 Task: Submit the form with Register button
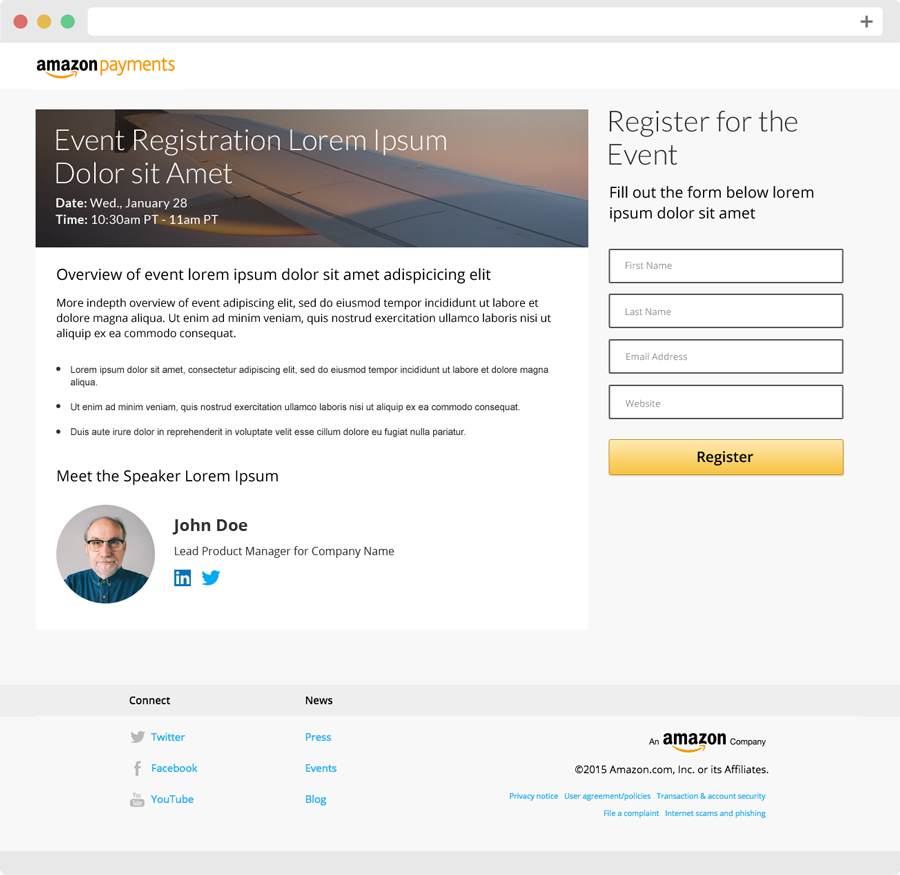tap(726, 457)
